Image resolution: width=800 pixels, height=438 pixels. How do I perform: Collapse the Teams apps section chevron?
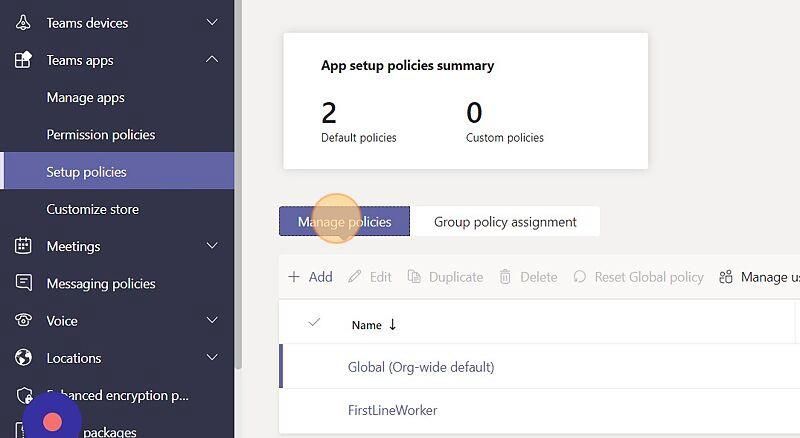point(212,60)
